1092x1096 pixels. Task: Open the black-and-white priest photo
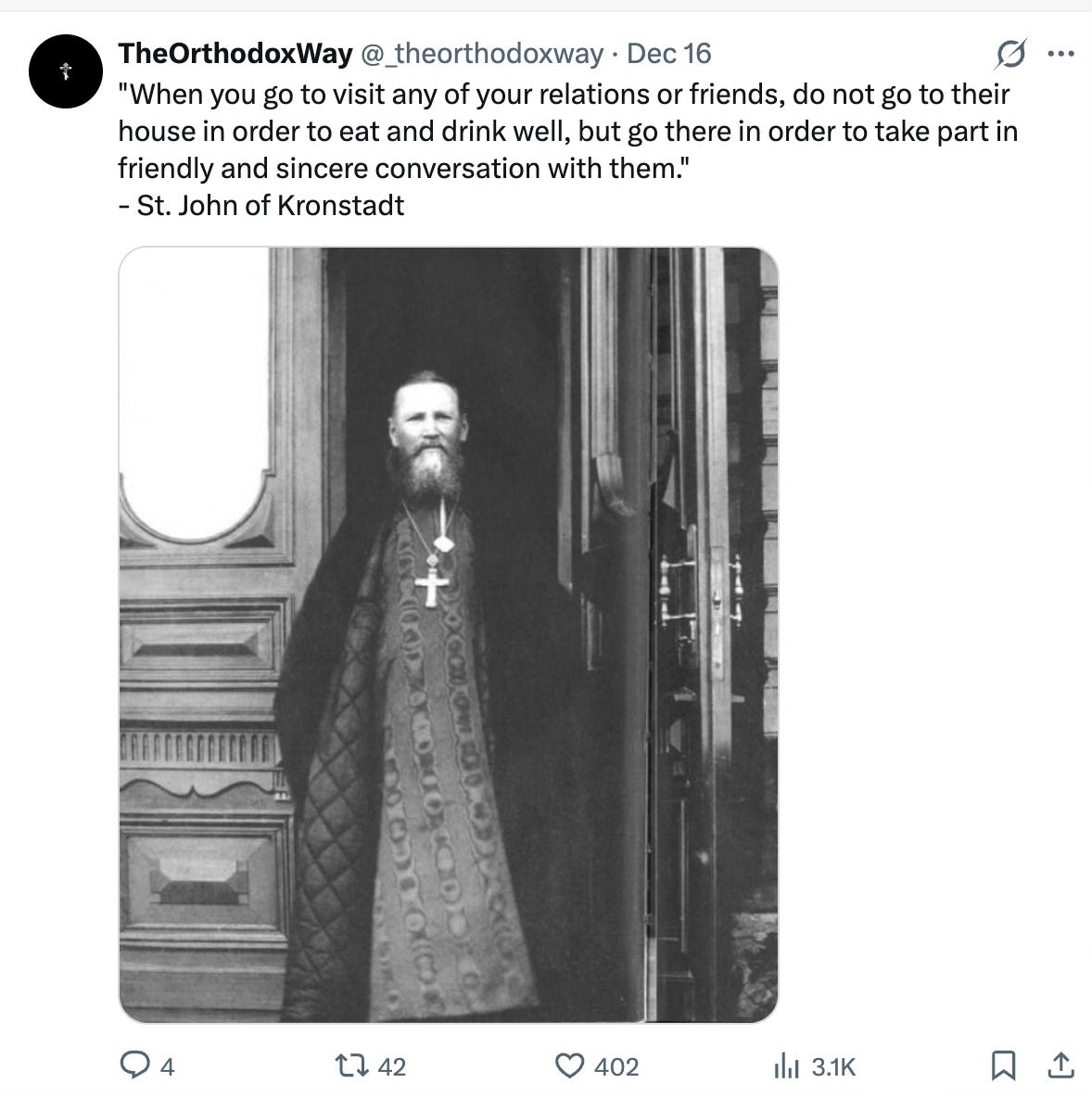(x=449, y=634)
